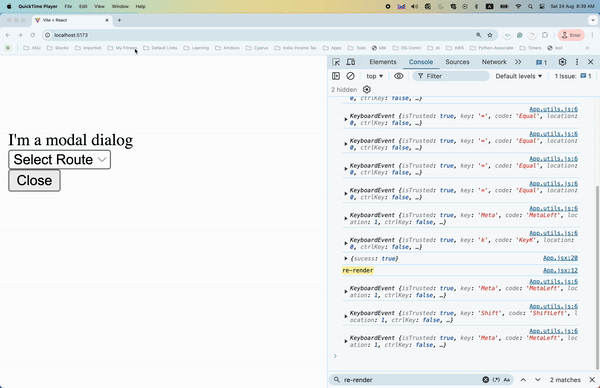Expand the KeyboardEvent entry with key 'k'
The height and width of the screenshot is (388, 600).
coord(346,243)
